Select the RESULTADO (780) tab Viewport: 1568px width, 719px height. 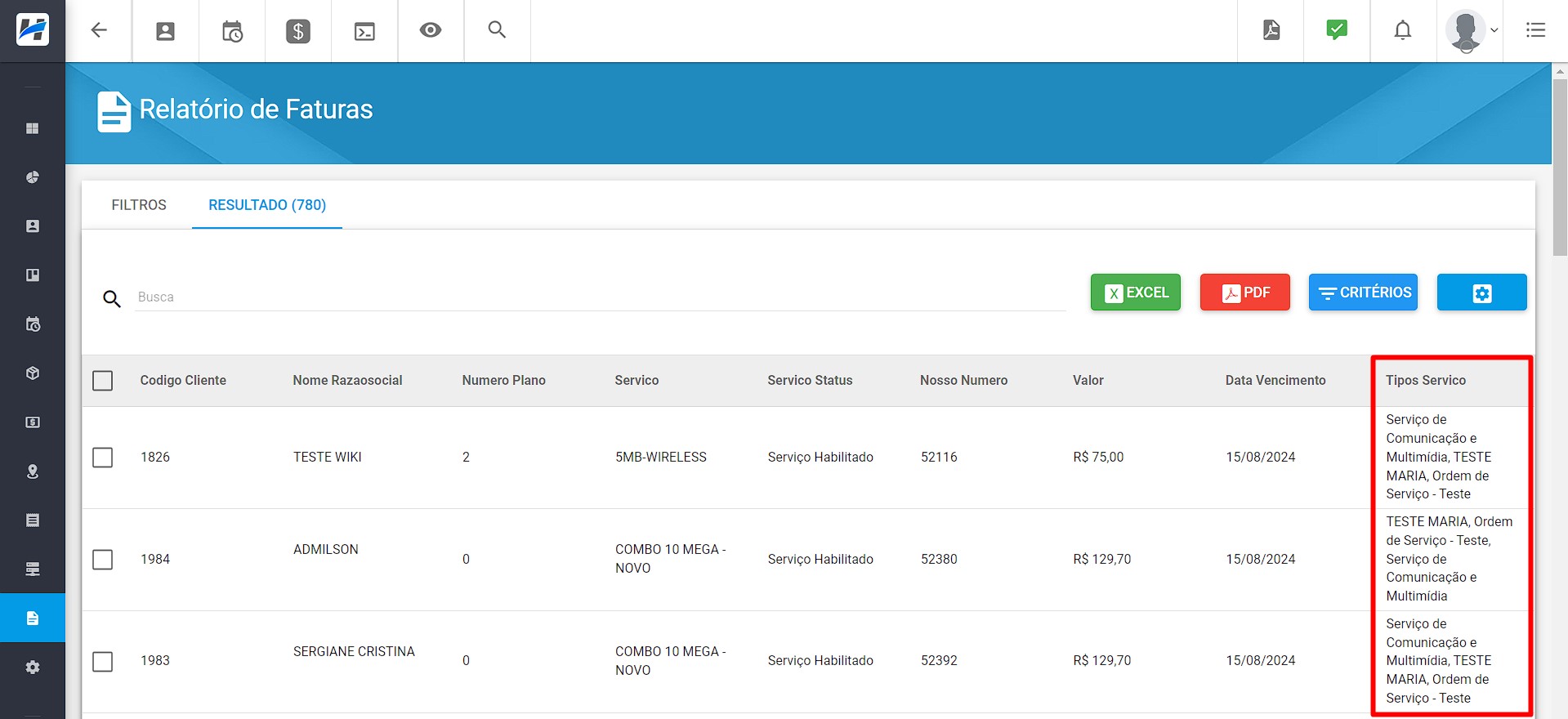[x=267, y=205]
